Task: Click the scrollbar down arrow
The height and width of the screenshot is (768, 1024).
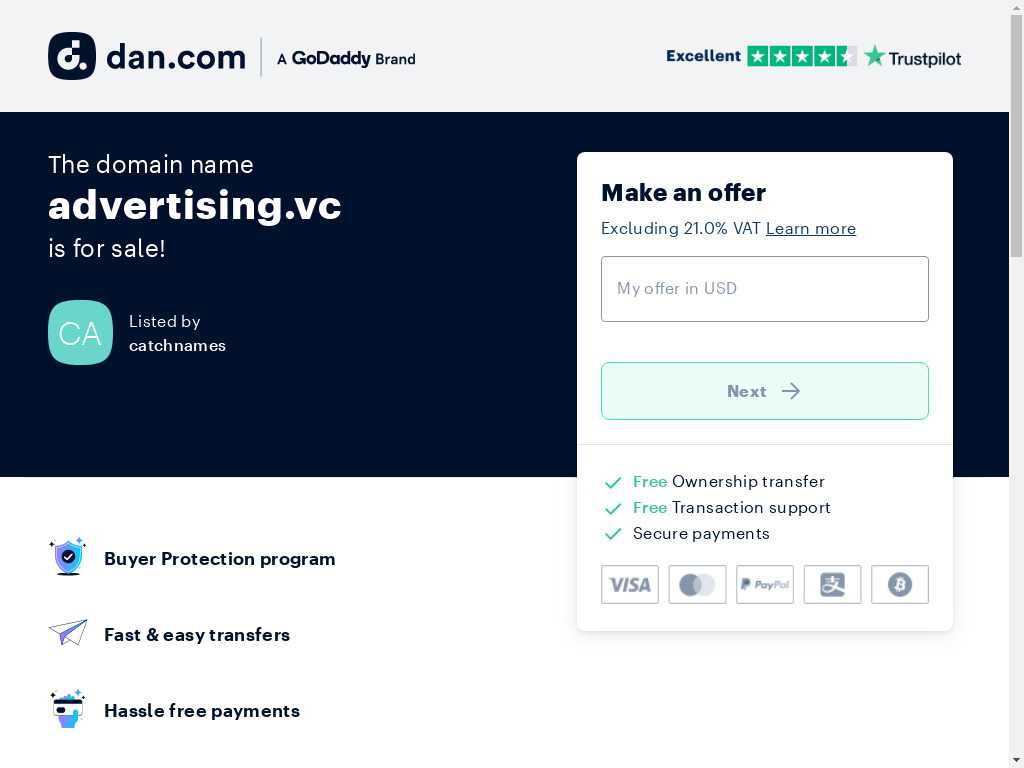Action: tap(1016, 761)
